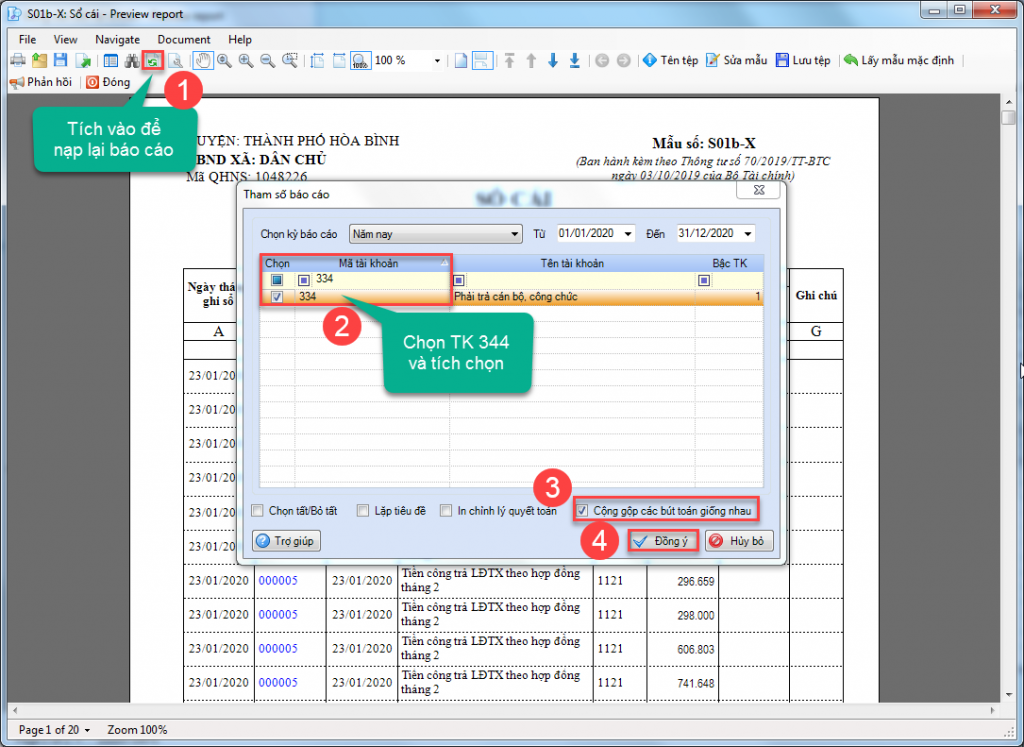
Task: Open the Từ start date picker dropdown
Action: 627,234
